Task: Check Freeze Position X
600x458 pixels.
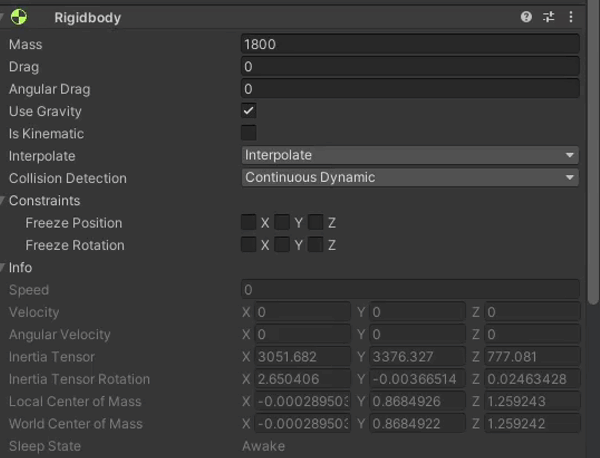Action: (249, 222)
